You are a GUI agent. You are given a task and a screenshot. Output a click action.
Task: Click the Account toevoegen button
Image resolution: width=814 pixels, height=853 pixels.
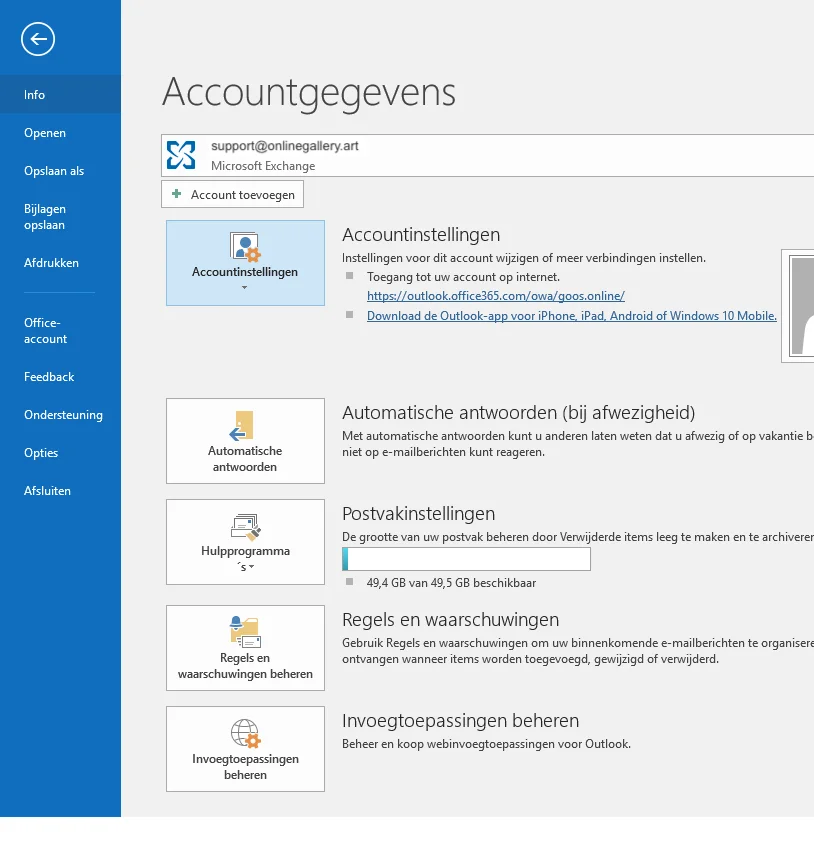(232, 194)
